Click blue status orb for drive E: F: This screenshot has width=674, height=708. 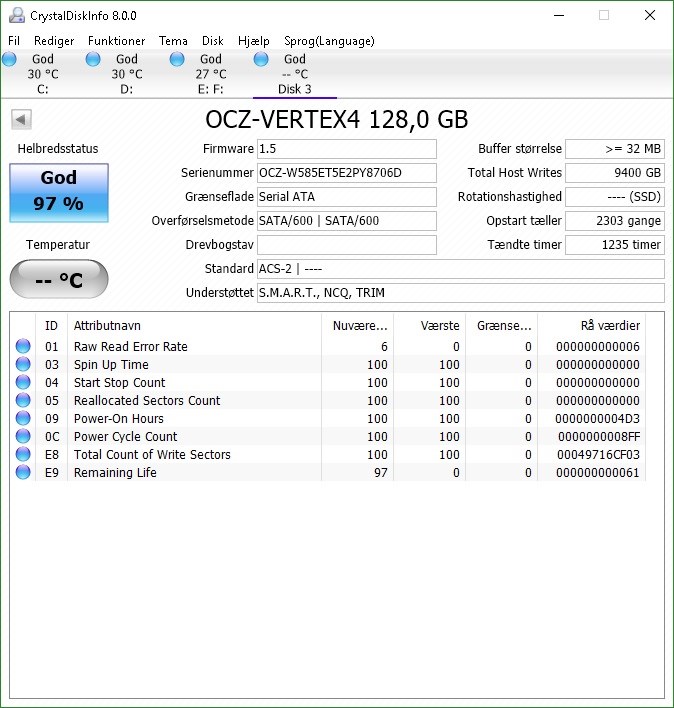[x=177, y=59]
